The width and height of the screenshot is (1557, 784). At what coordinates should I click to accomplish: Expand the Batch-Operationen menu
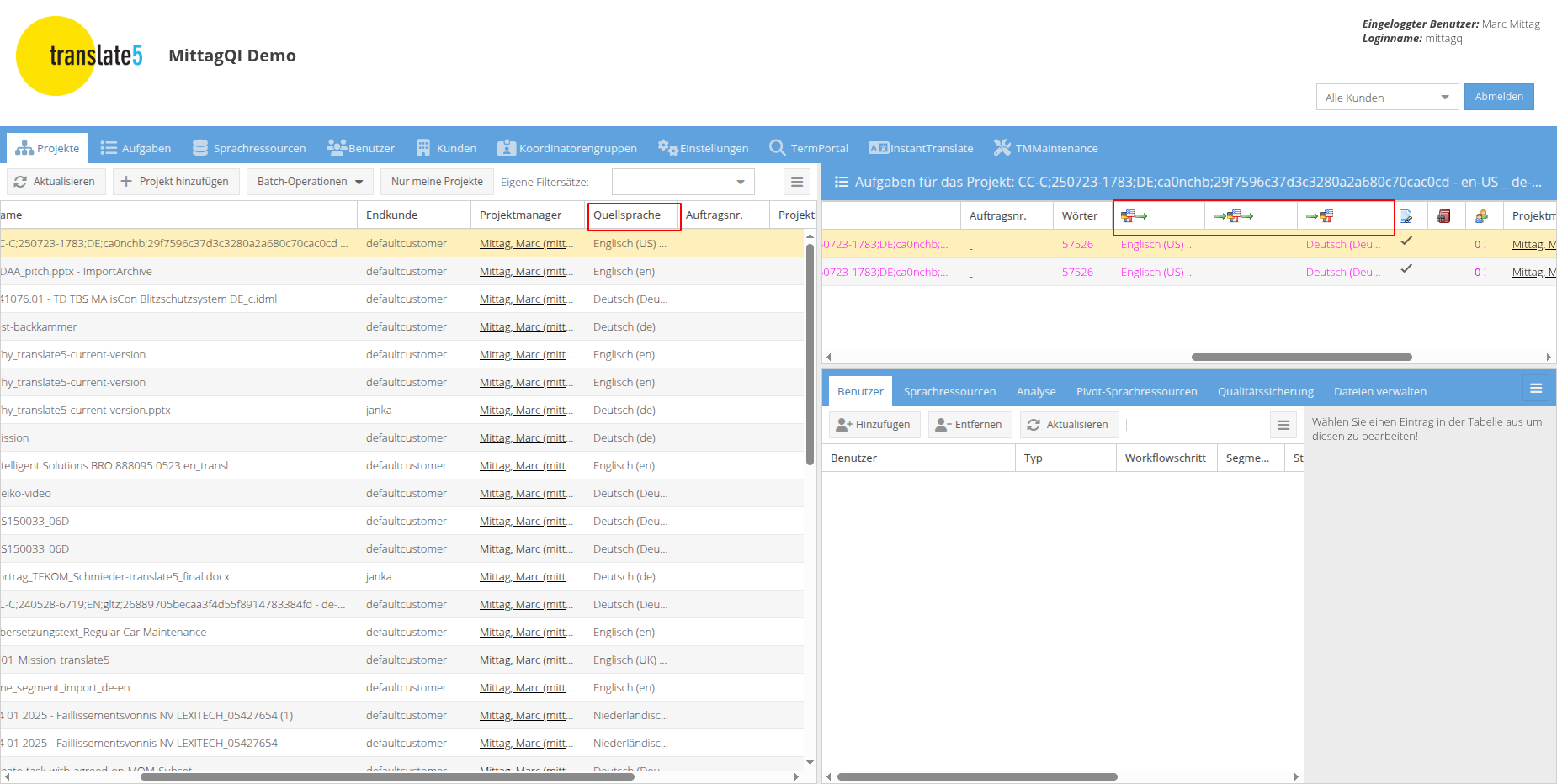[310, 182]
